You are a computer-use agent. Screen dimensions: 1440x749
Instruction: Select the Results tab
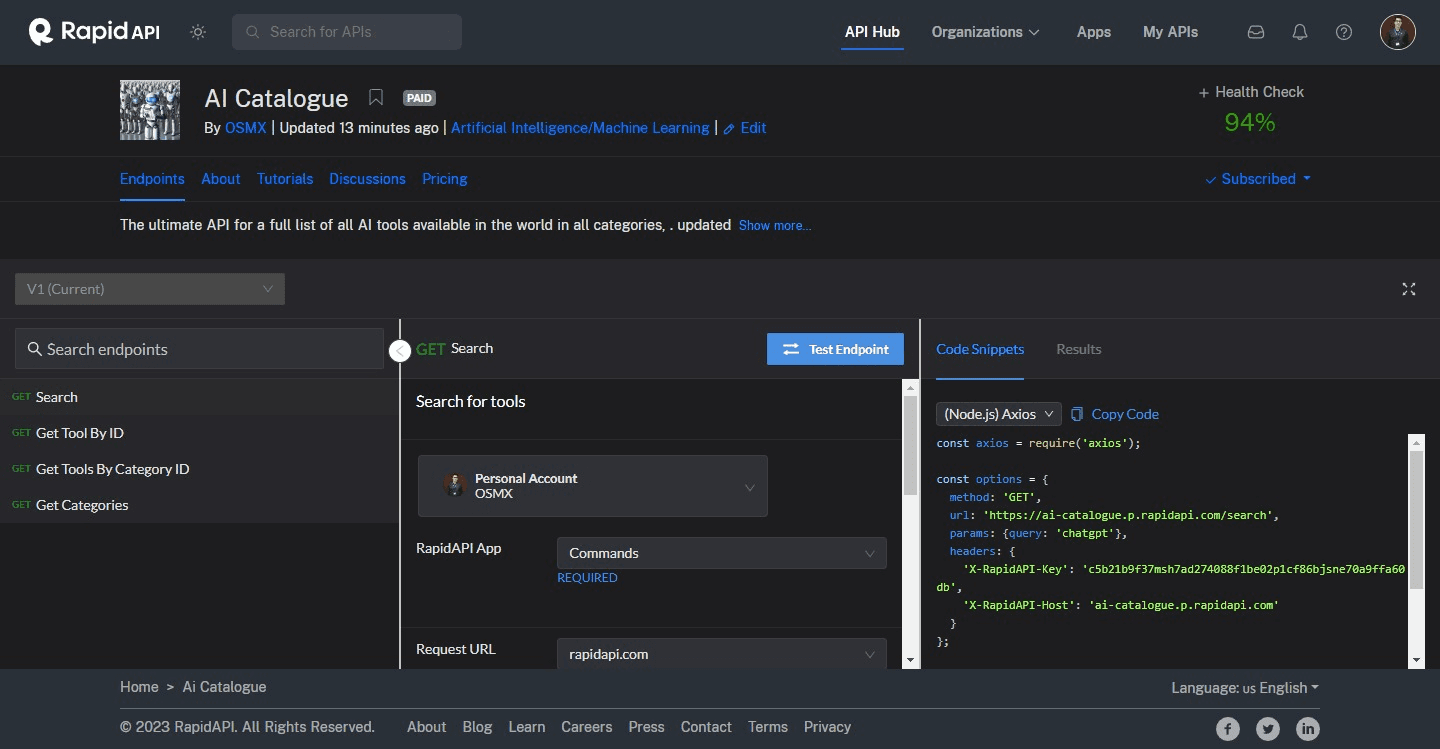coord(1078,349)
